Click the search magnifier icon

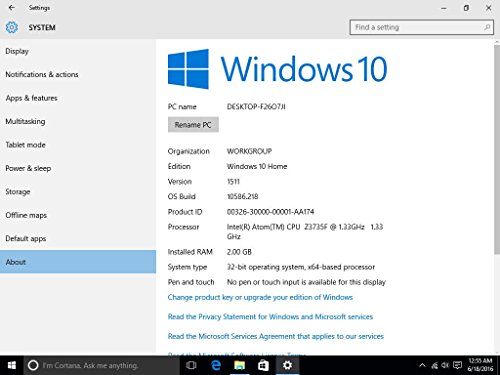click(x=487, y=27)
